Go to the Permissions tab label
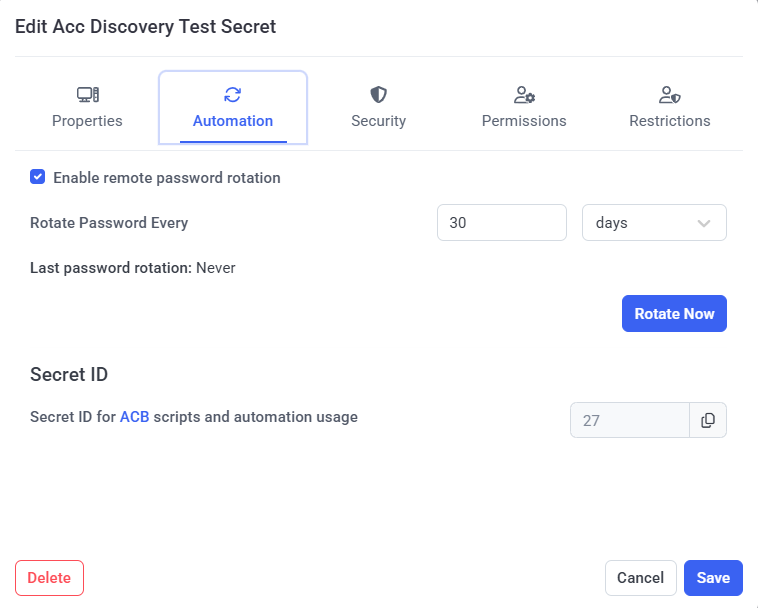The image size is (758, 608). 524,121
